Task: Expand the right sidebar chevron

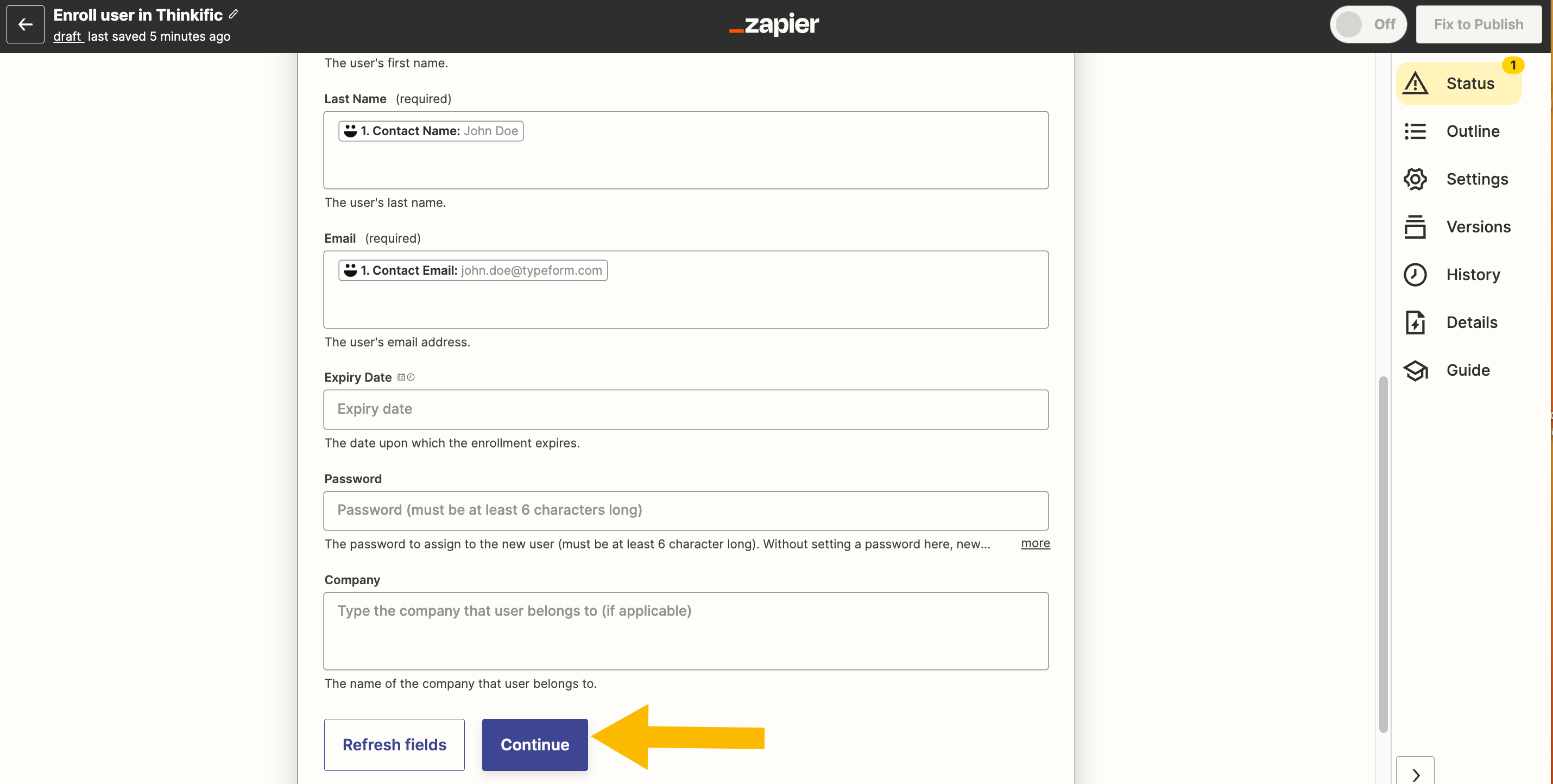Action: tap(1415, 773)
